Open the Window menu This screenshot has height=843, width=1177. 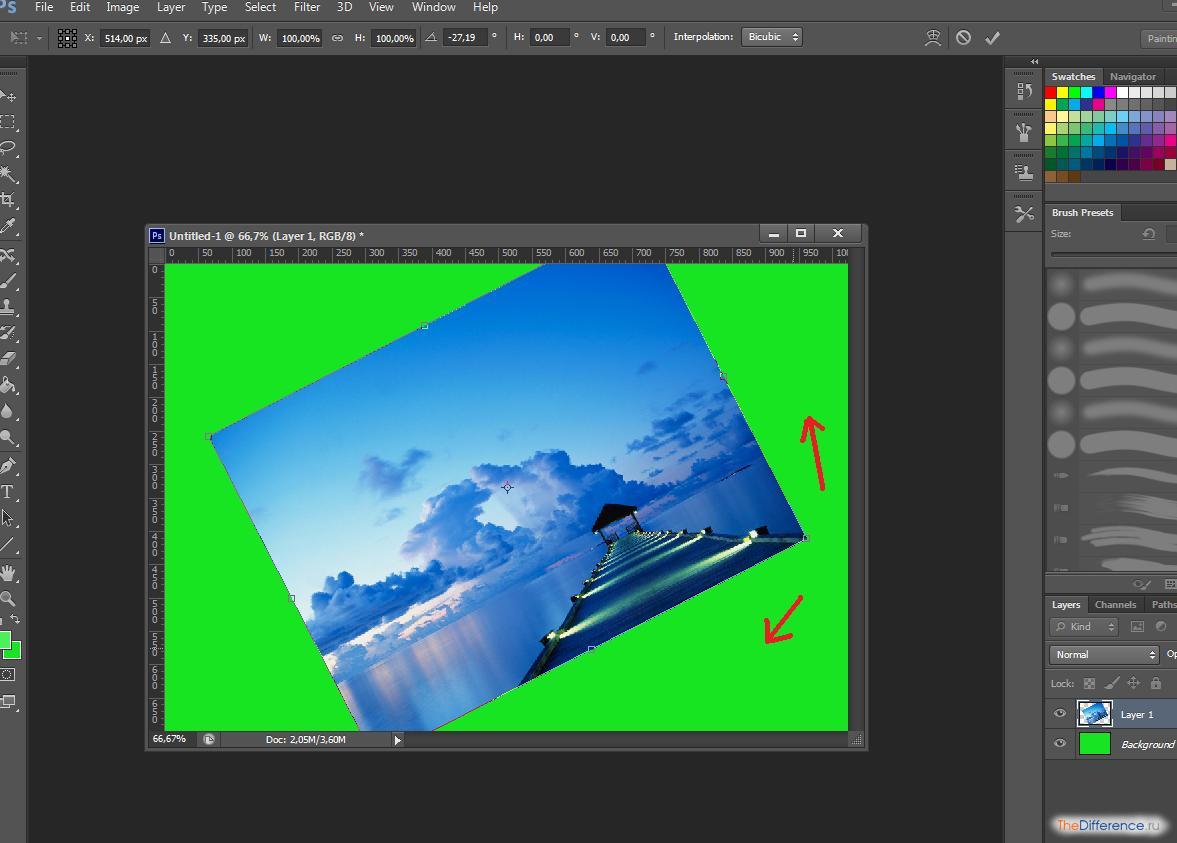pos(434,7)
